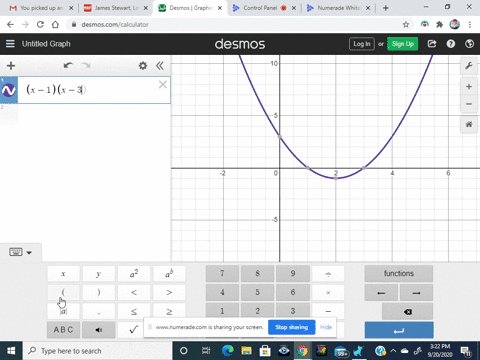
Task: Open the Desmos help icon
Action: [451, 44]
